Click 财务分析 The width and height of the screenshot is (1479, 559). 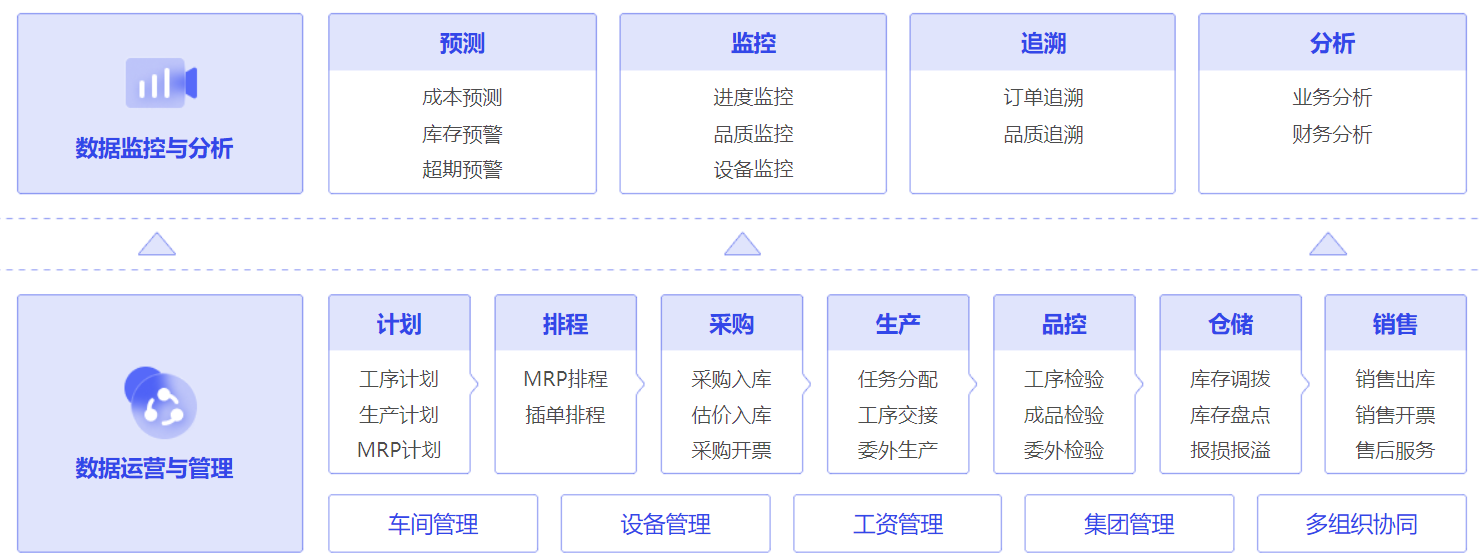[1332, 134]
